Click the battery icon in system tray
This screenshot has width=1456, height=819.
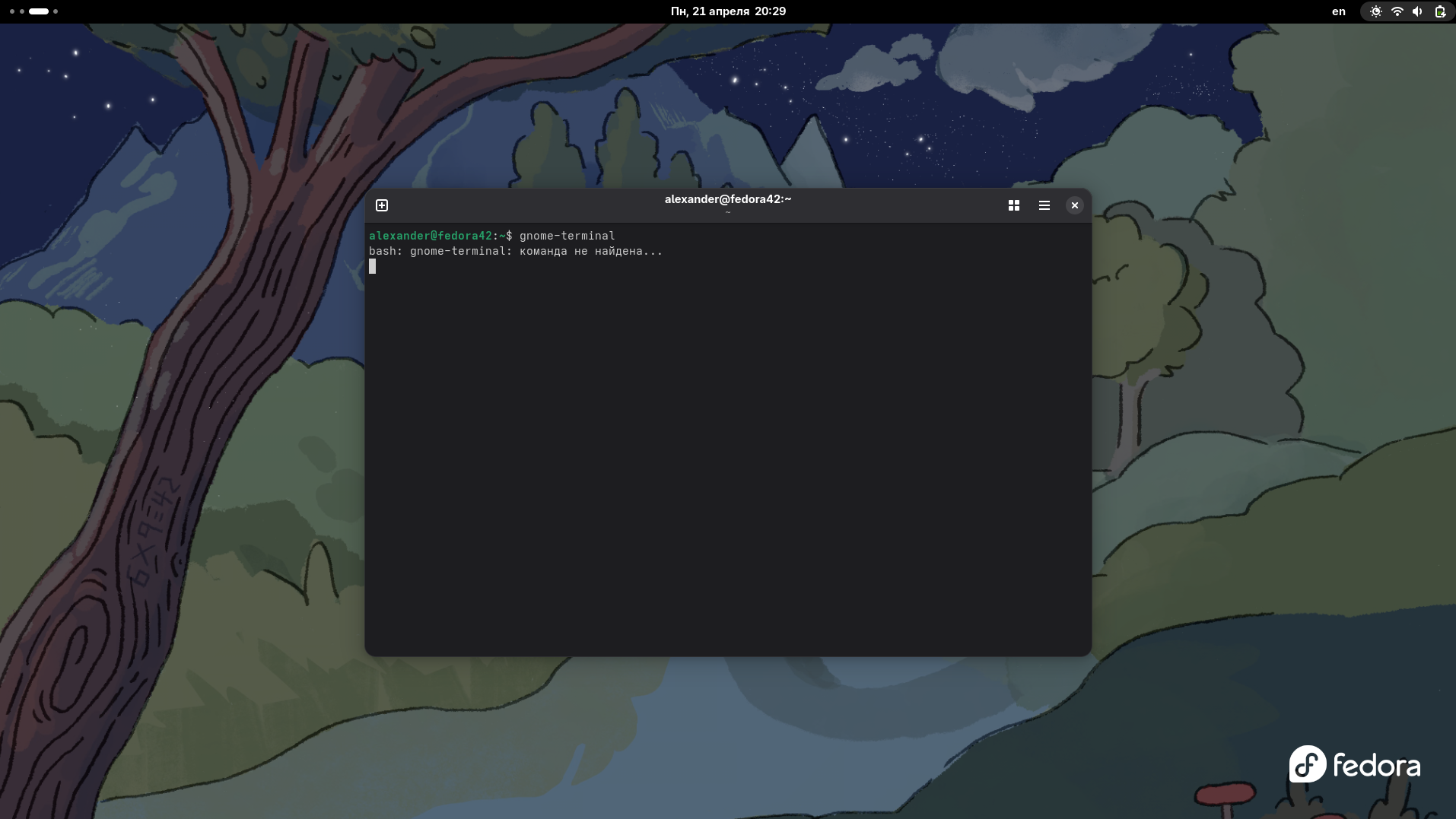(x=1440, y=11)
